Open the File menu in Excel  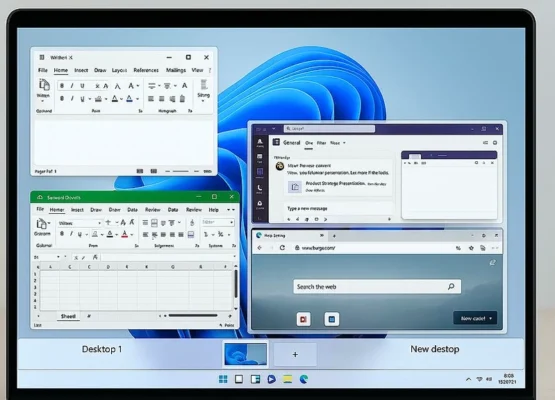tap(40, 209)
